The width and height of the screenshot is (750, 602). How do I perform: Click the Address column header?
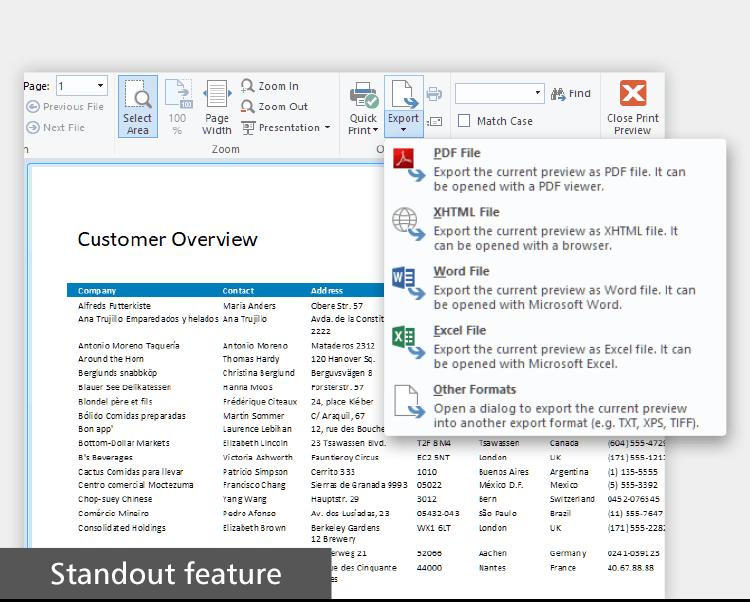[x=327, y=291]
